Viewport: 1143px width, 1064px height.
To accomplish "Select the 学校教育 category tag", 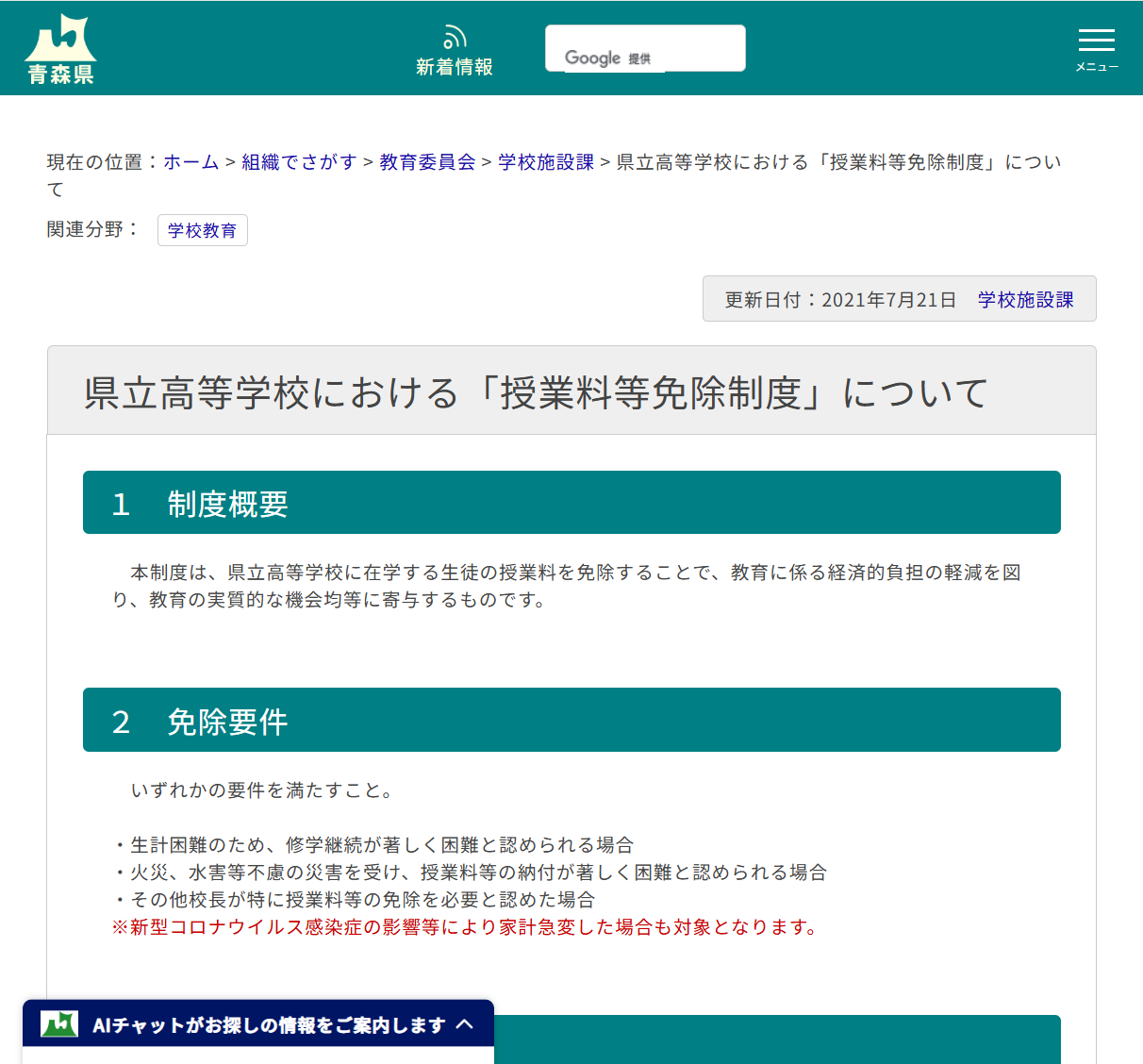I will coord(202,230).
